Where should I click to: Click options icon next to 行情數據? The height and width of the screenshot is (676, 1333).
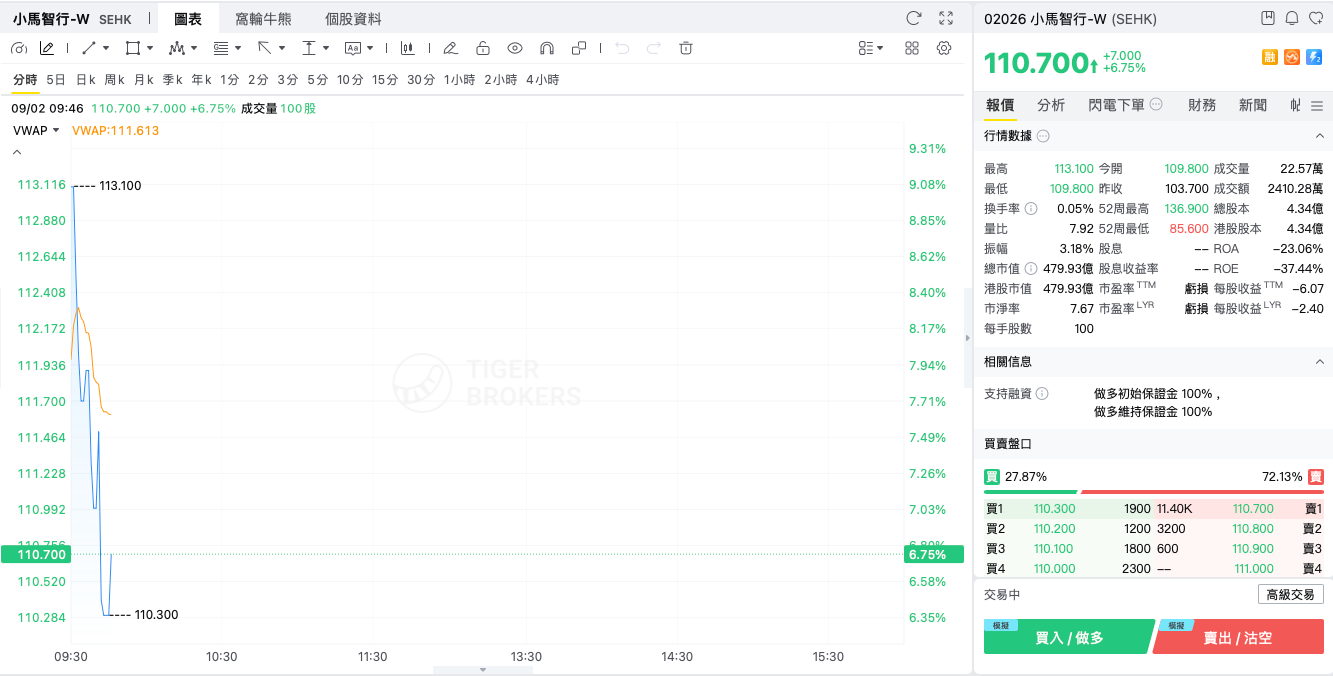[x=1043, y=136]
